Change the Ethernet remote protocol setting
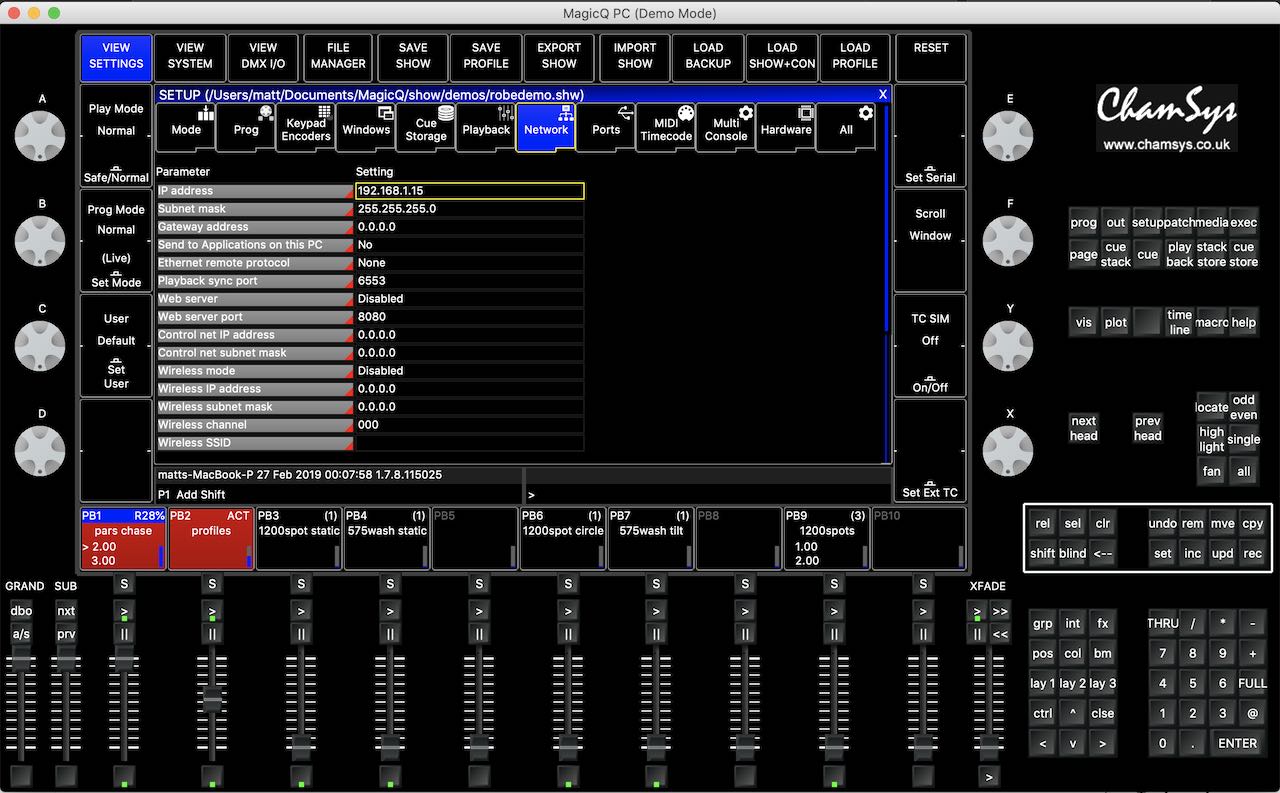 (x=470, y=263)
